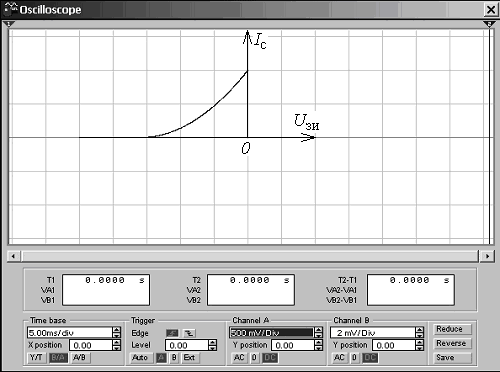Click left scroll arrow under the graph

pyautogui.click(x=13, y=256)
